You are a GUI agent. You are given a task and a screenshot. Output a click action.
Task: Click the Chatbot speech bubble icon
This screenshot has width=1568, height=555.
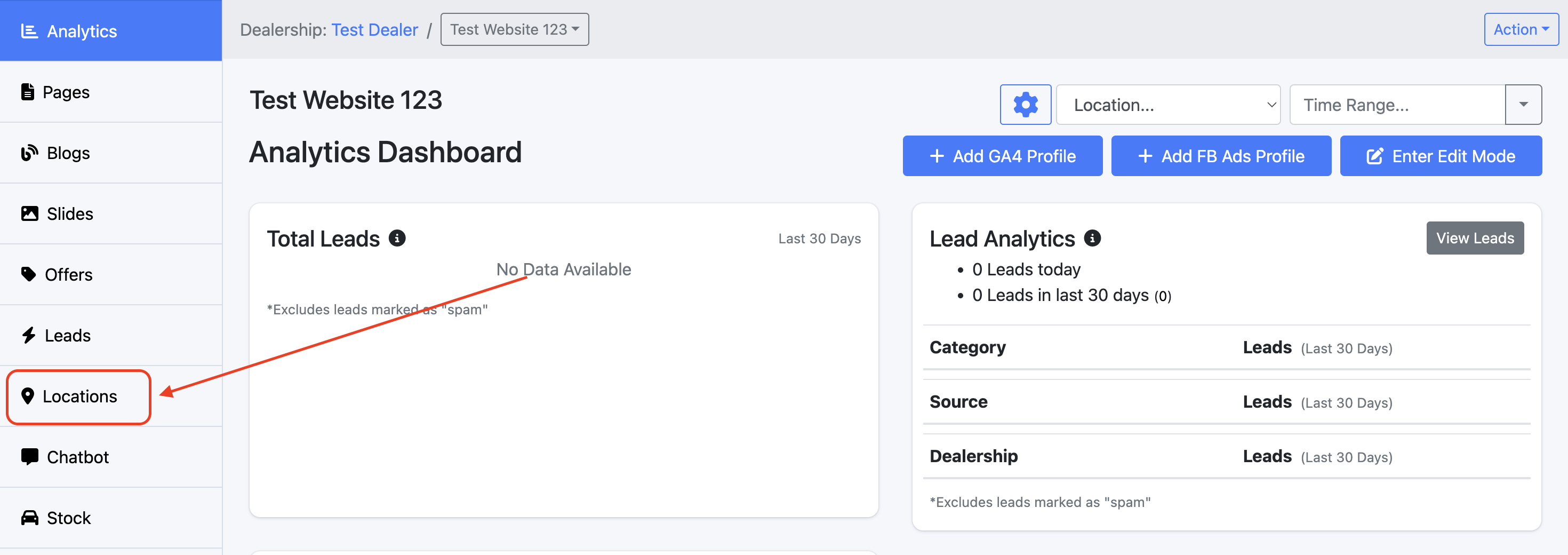[29, 457]
